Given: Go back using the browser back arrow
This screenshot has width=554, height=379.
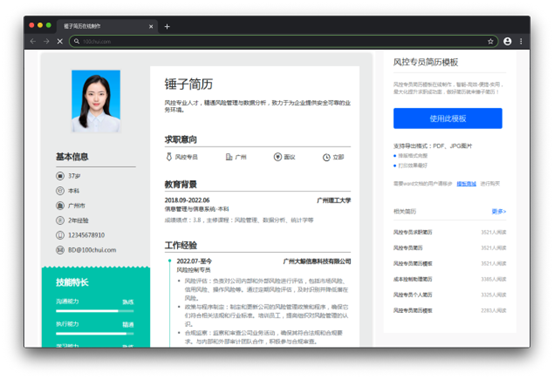Looking at the screenshot, I should [x=33, y=41].
